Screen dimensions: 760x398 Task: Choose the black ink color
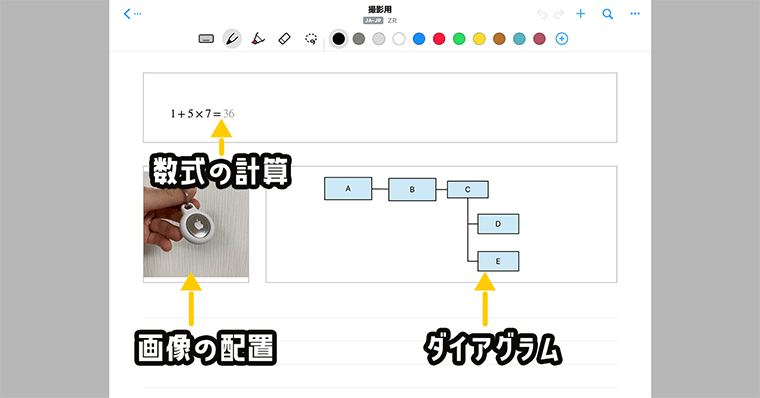tap(339, 39)
